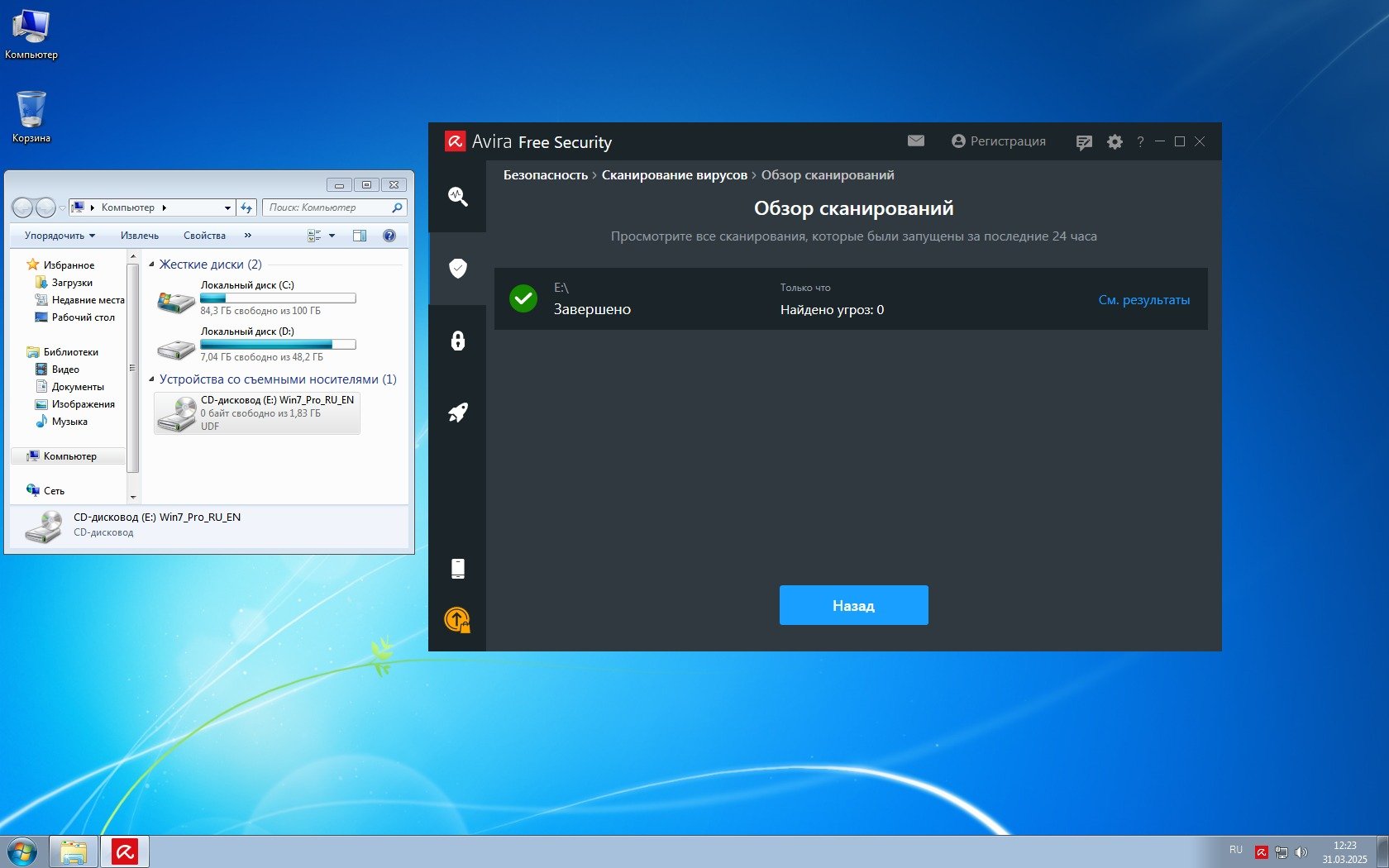The height and width of the screenshot is (868, 1389).
Task: Open the Performance rocket sidebar icon
Action: [x=457, y=413]
